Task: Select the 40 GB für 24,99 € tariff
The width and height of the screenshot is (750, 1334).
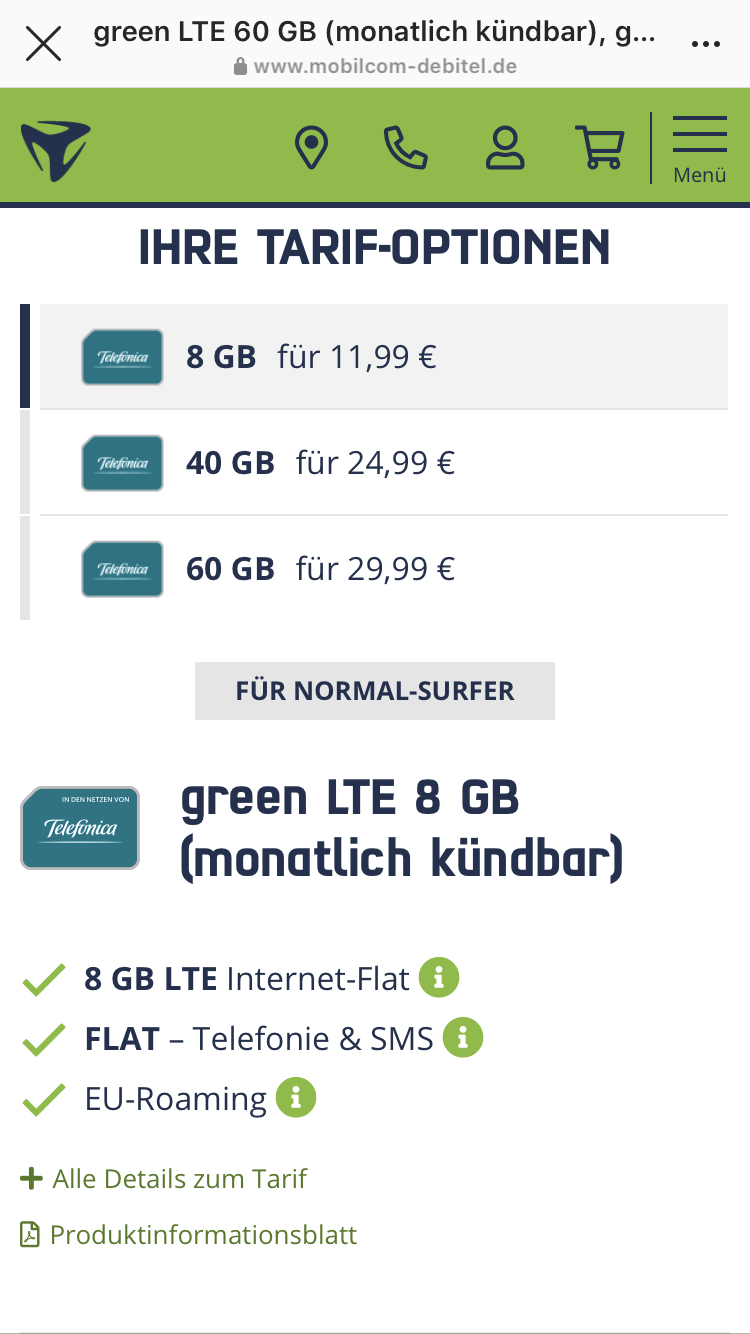Action: [x=384, y=463]
